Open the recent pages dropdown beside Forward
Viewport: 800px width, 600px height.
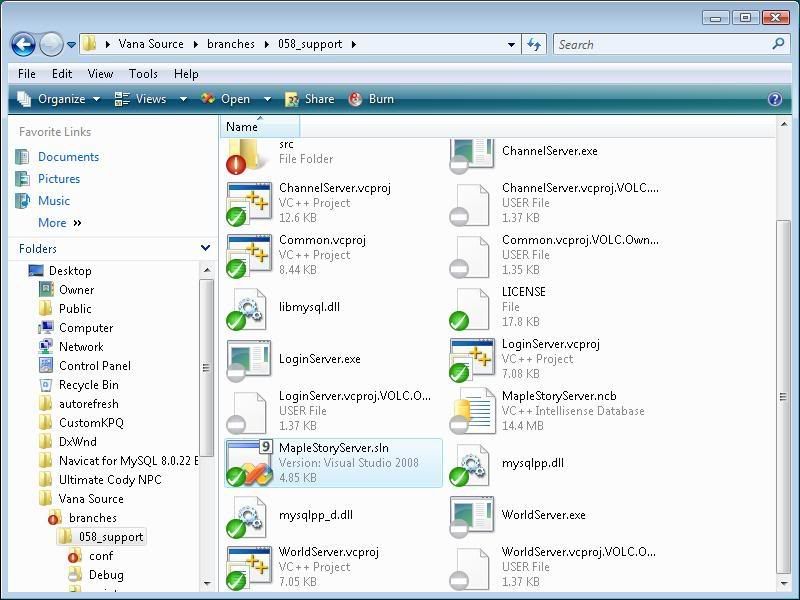point(71,45)
